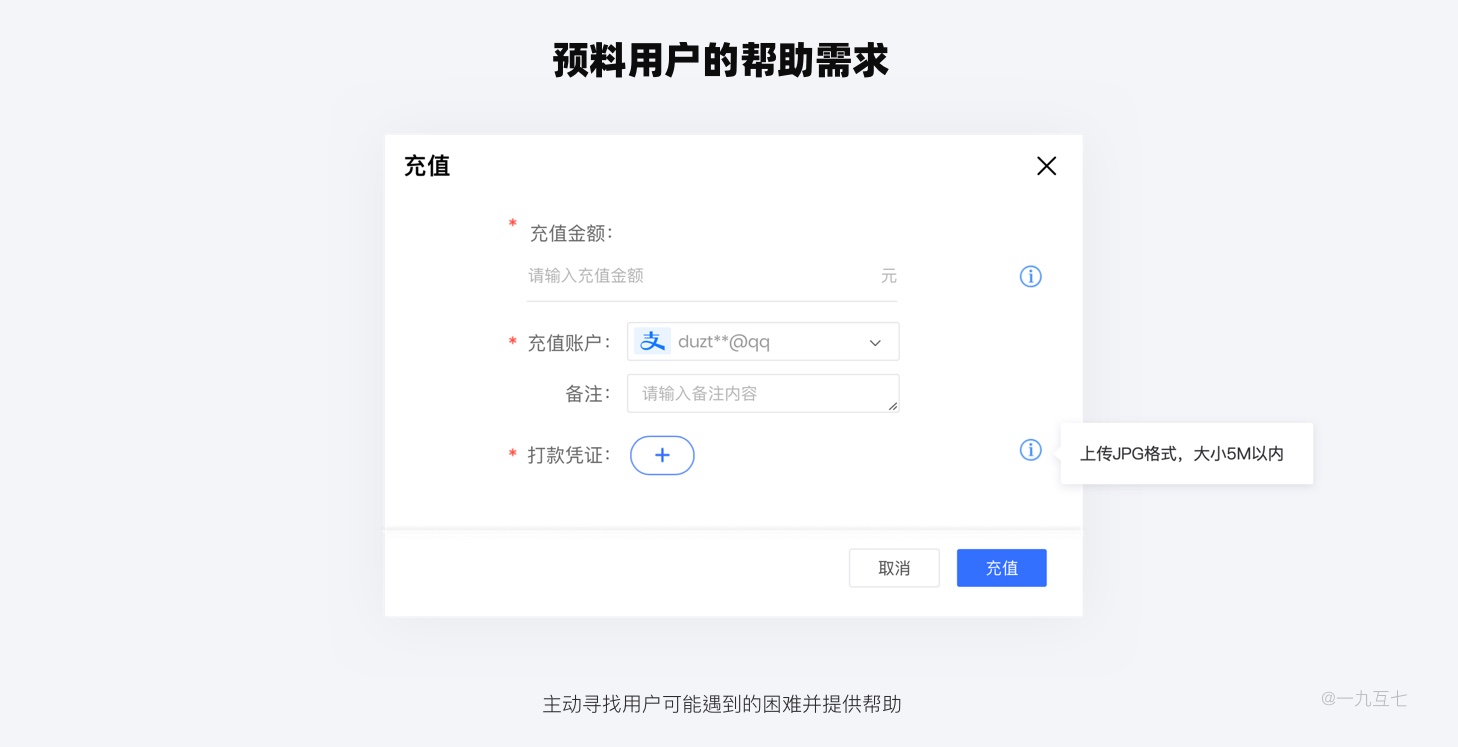The height and width of the screenshot is (747, 1458).
Task: Click the info icon next to 打款凭证
Action: pyautogui.click(x=1030, y=450)
